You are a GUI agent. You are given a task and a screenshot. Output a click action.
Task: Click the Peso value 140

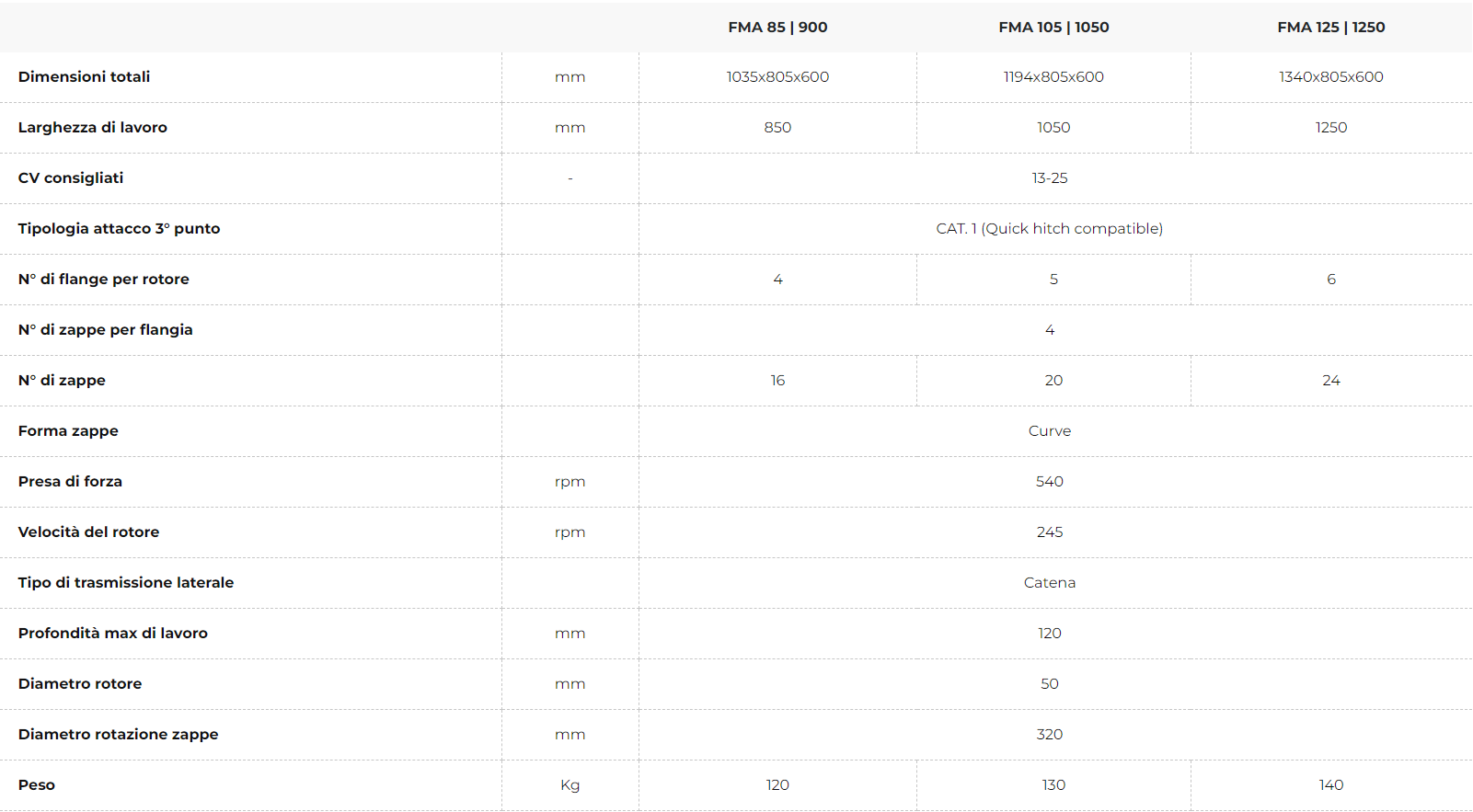1330,785
